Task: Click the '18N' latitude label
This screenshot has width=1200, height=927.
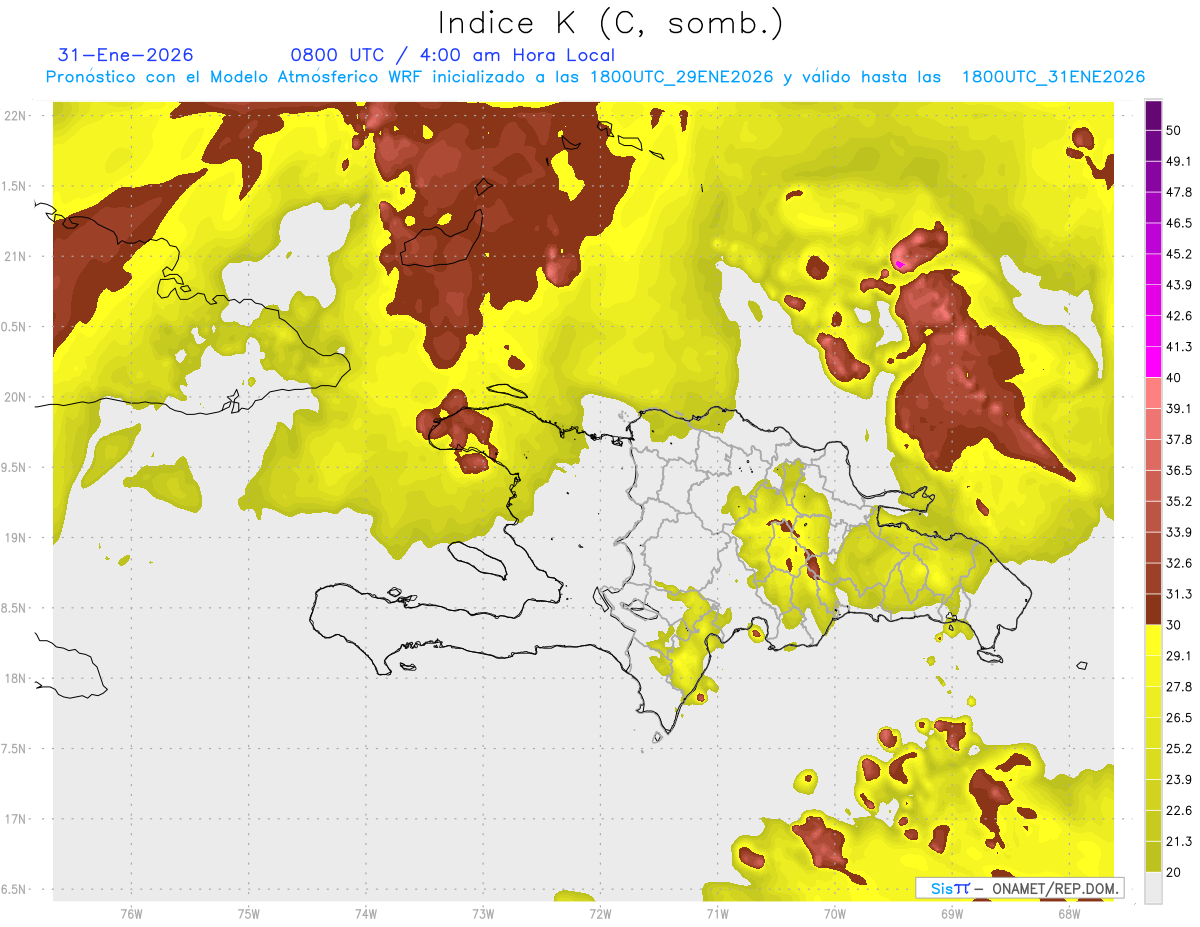Action: point(16,678)
